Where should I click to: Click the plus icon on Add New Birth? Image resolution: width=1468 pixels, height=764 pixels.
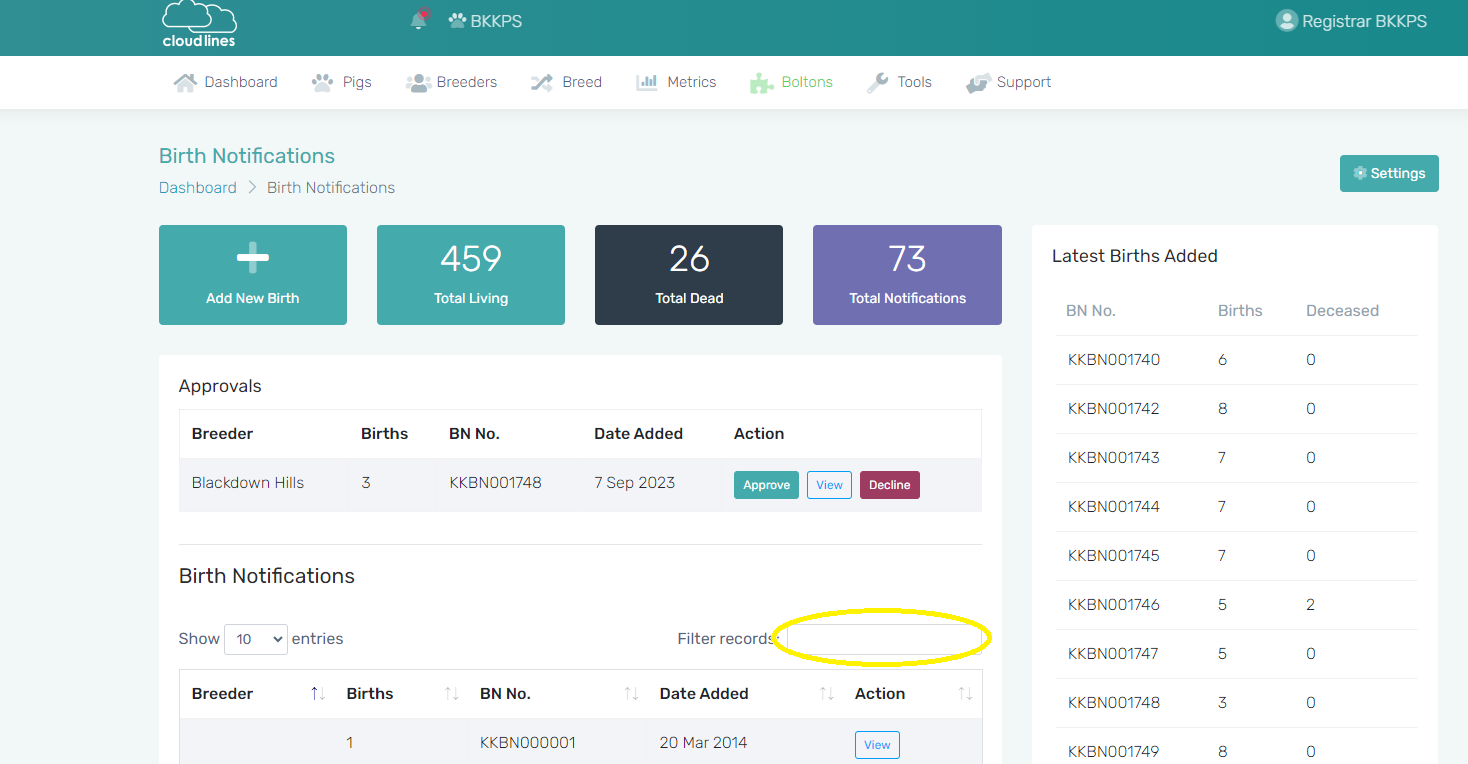tap(253, 258)
